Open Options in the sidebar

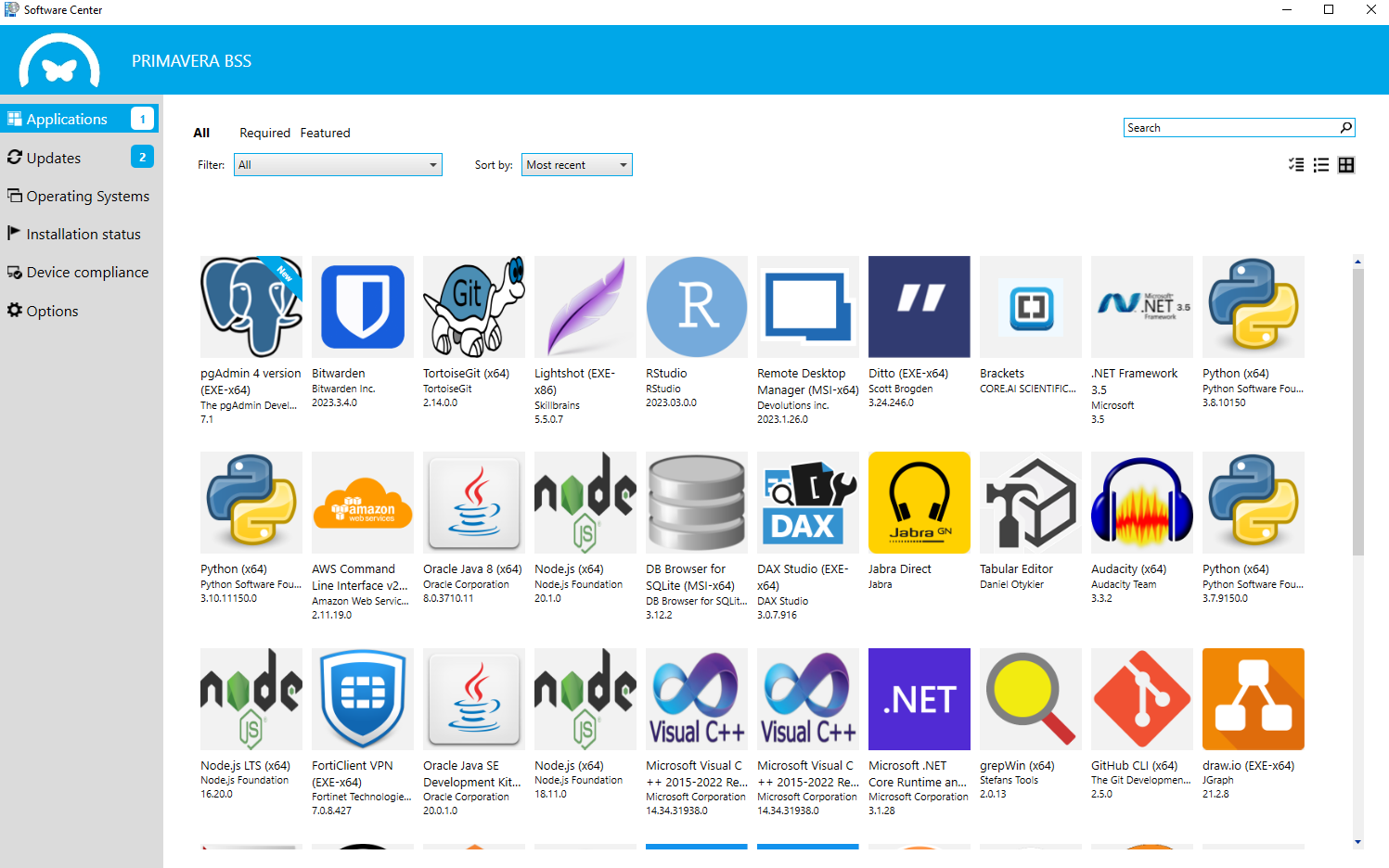[80, 311]
